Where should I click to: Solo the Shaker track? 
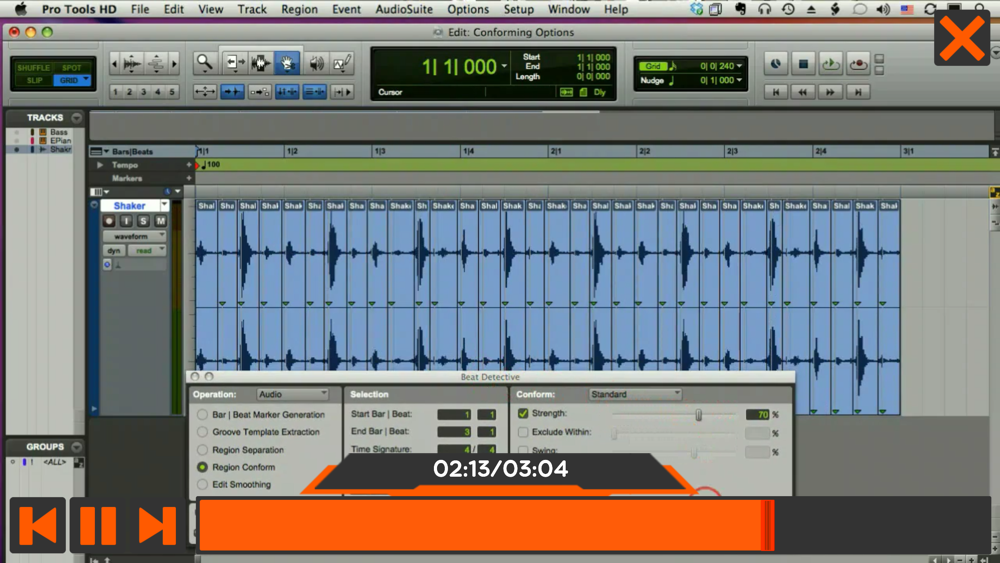click(x=143, y=221)
